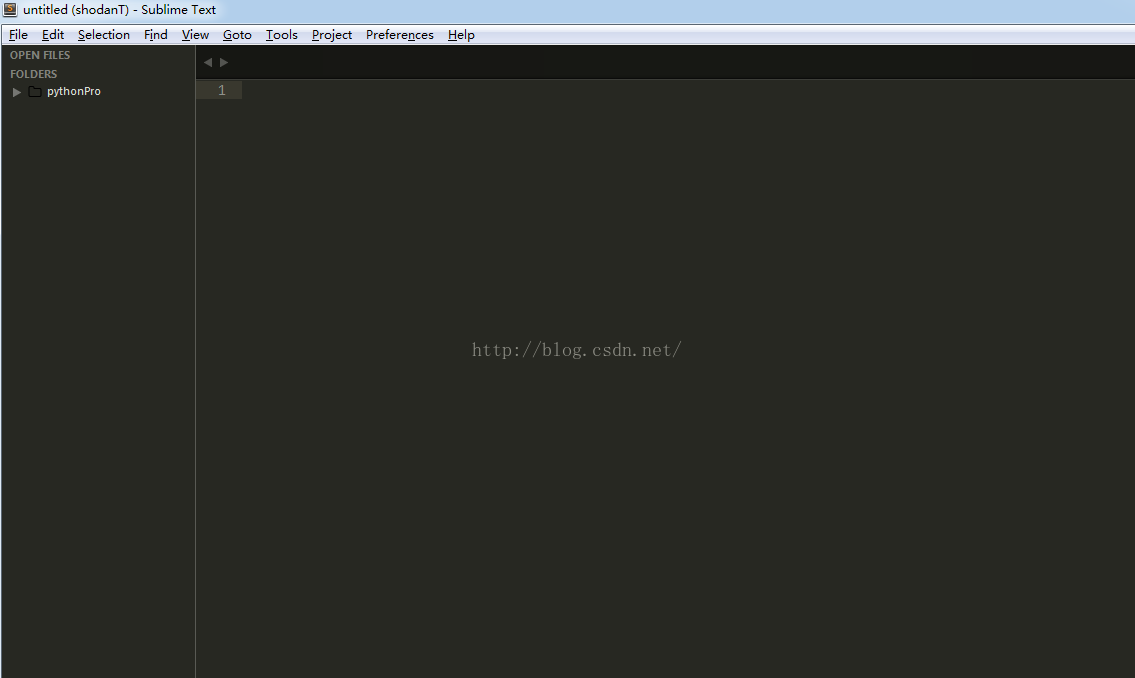Place cursor in the editor's first line
This screenshot has width=1135, height=678.
click(x=688, y=90)
